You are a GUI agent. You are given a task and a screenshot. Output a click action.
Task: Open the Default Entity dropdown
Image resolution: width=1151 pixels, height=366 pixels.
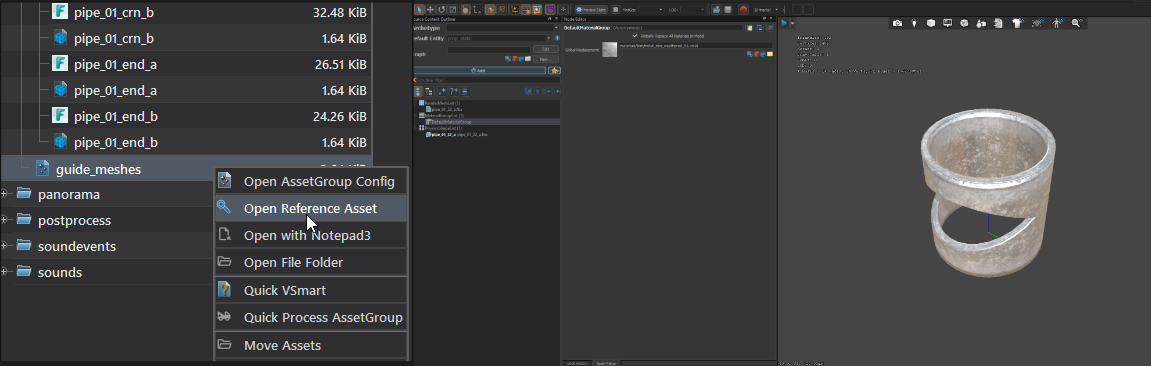pos(498,38)
